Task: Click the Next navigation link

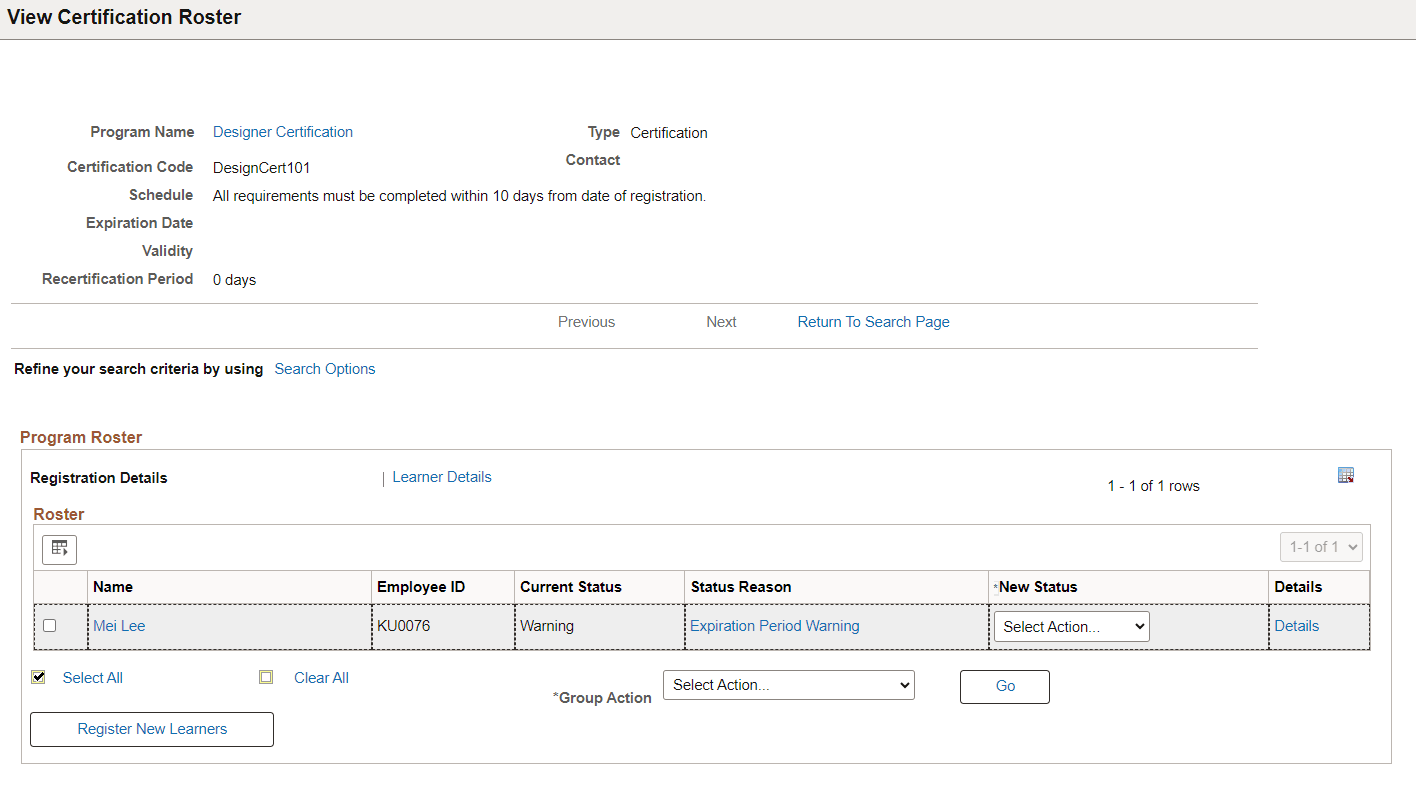Action: [x=721, y=322]
